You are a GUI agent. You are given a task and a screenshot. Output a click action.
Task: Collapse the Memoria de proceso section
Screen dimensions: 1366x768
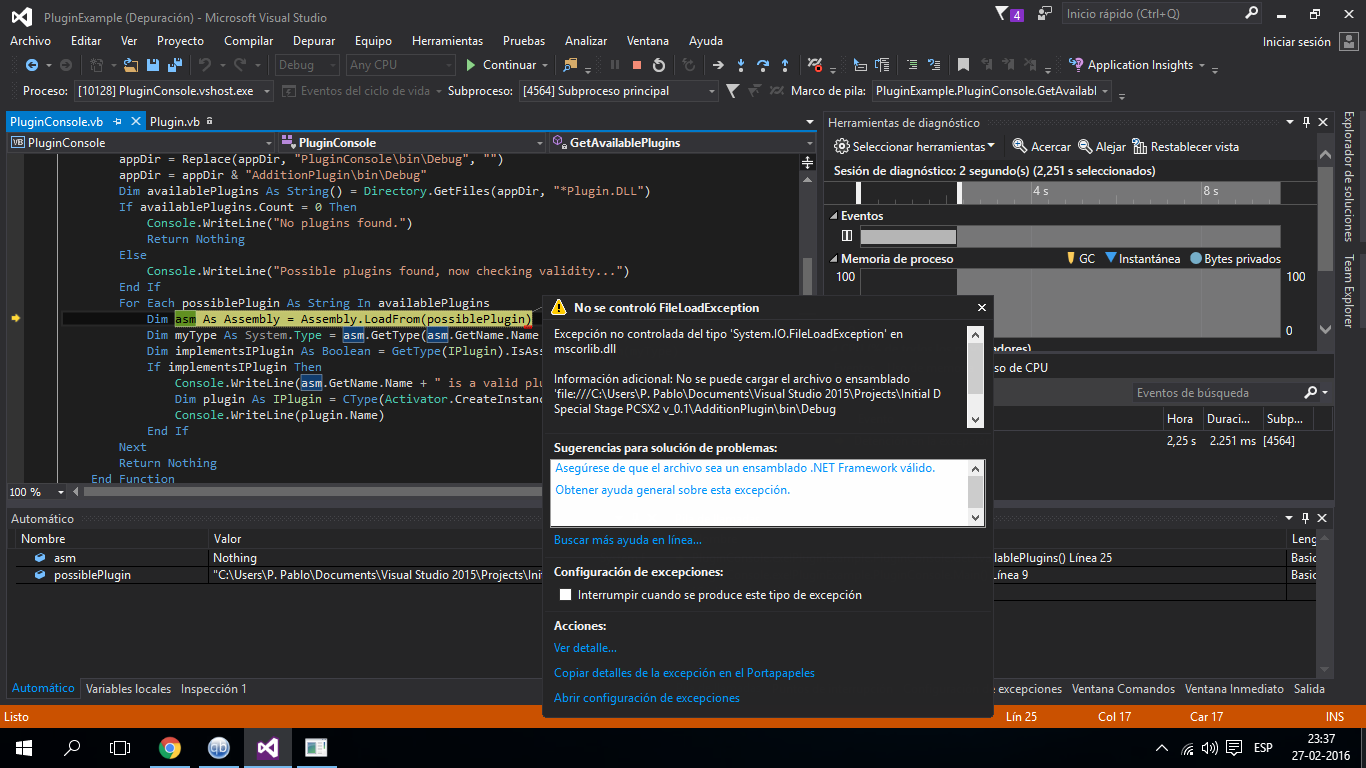pos(832,259)
